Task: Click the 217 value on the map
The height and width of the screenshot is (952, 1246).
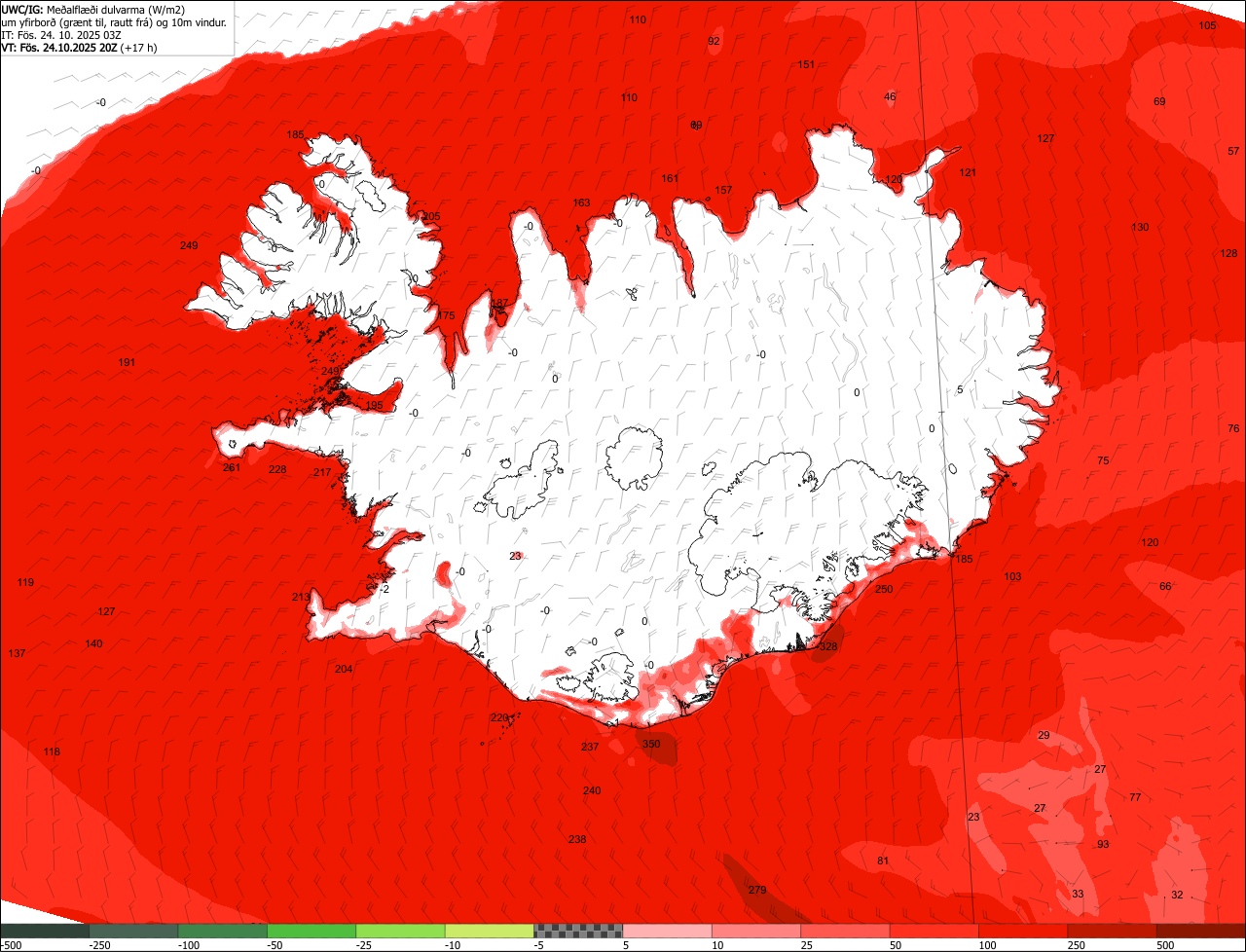Action: [x=322, y=472]
